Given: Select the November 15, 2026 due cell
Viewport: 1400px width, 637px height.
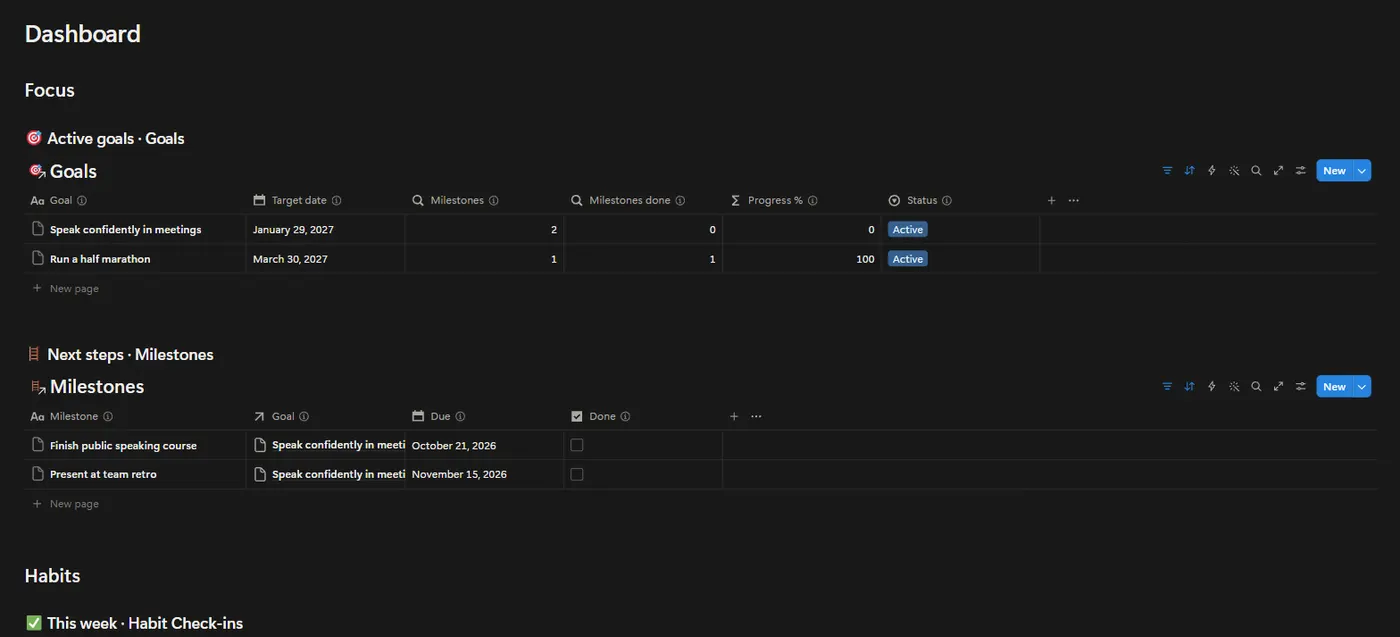Looking at the screenshot, I should coord(484,475).
